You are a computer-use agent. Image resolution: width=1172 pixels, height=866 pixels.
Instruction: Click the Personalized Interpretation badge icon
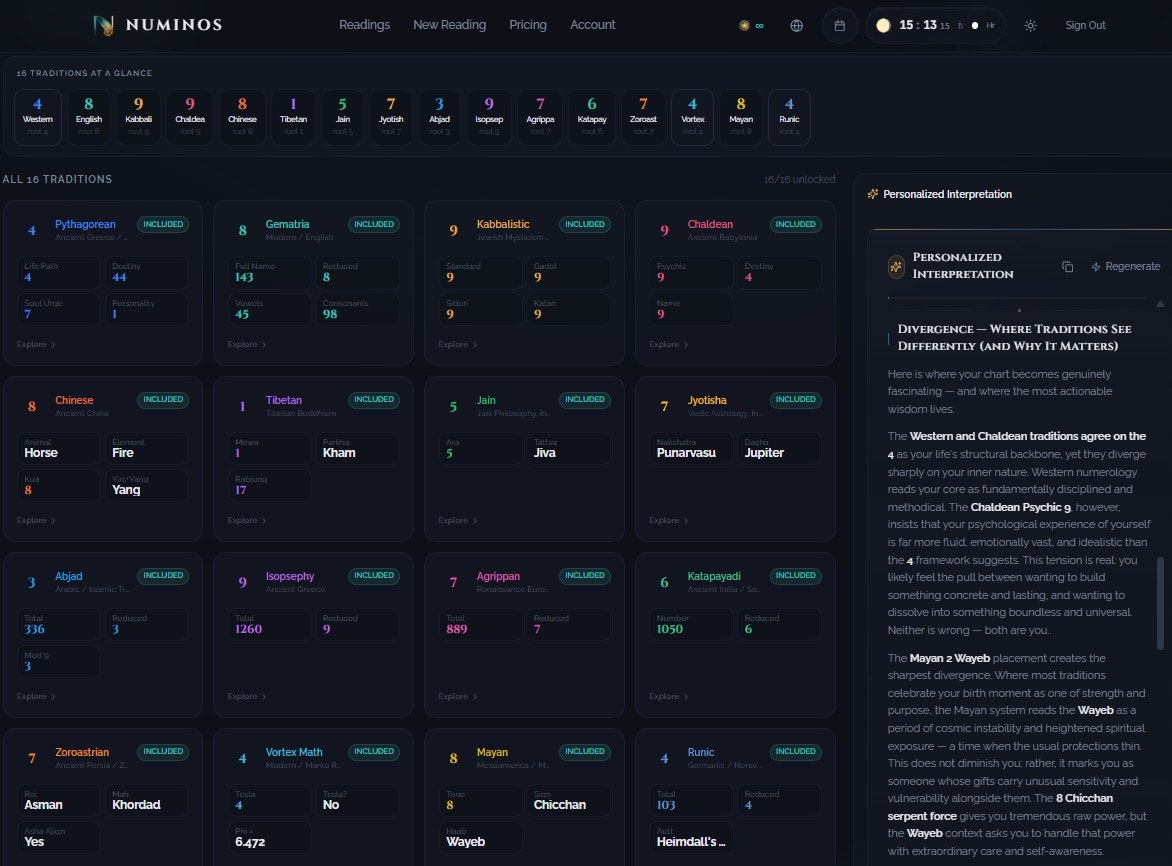pos(895,266)
